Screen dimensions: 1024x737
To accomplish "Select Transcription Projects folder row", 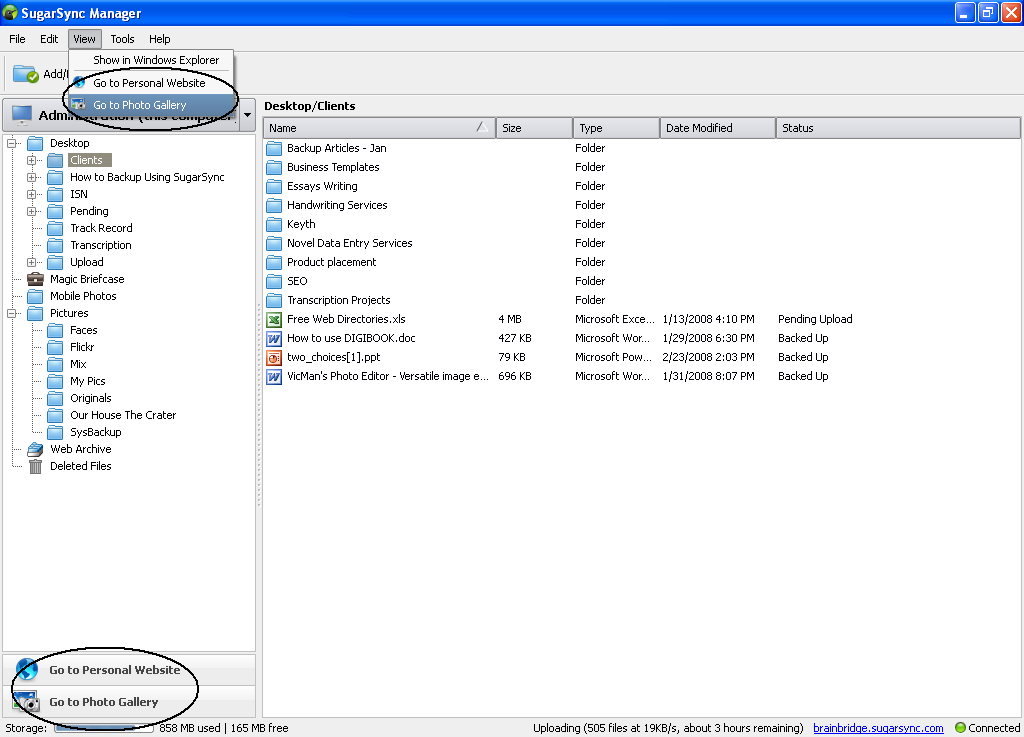I will pyautogui.click(x=641, y=300).
